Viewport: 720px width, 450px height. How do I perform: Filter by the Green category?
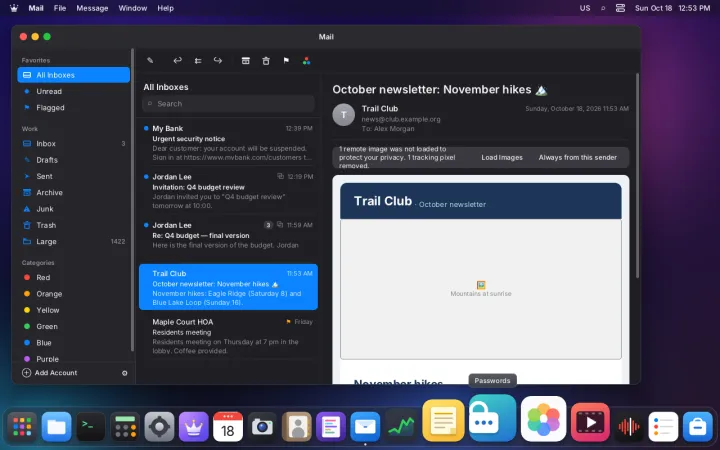click(x=73, y=326)
